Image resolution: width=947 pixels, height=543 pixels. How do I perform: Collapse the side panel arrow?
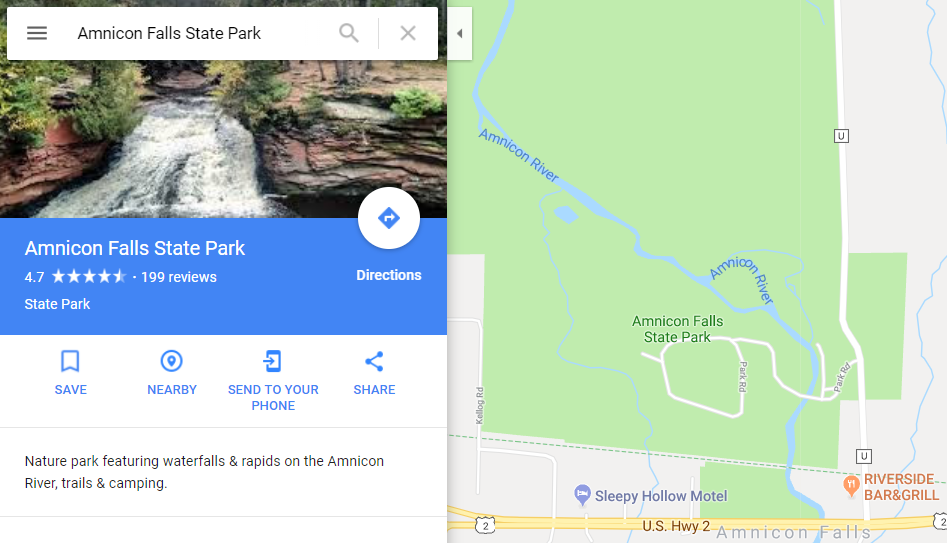click(460, 33)
